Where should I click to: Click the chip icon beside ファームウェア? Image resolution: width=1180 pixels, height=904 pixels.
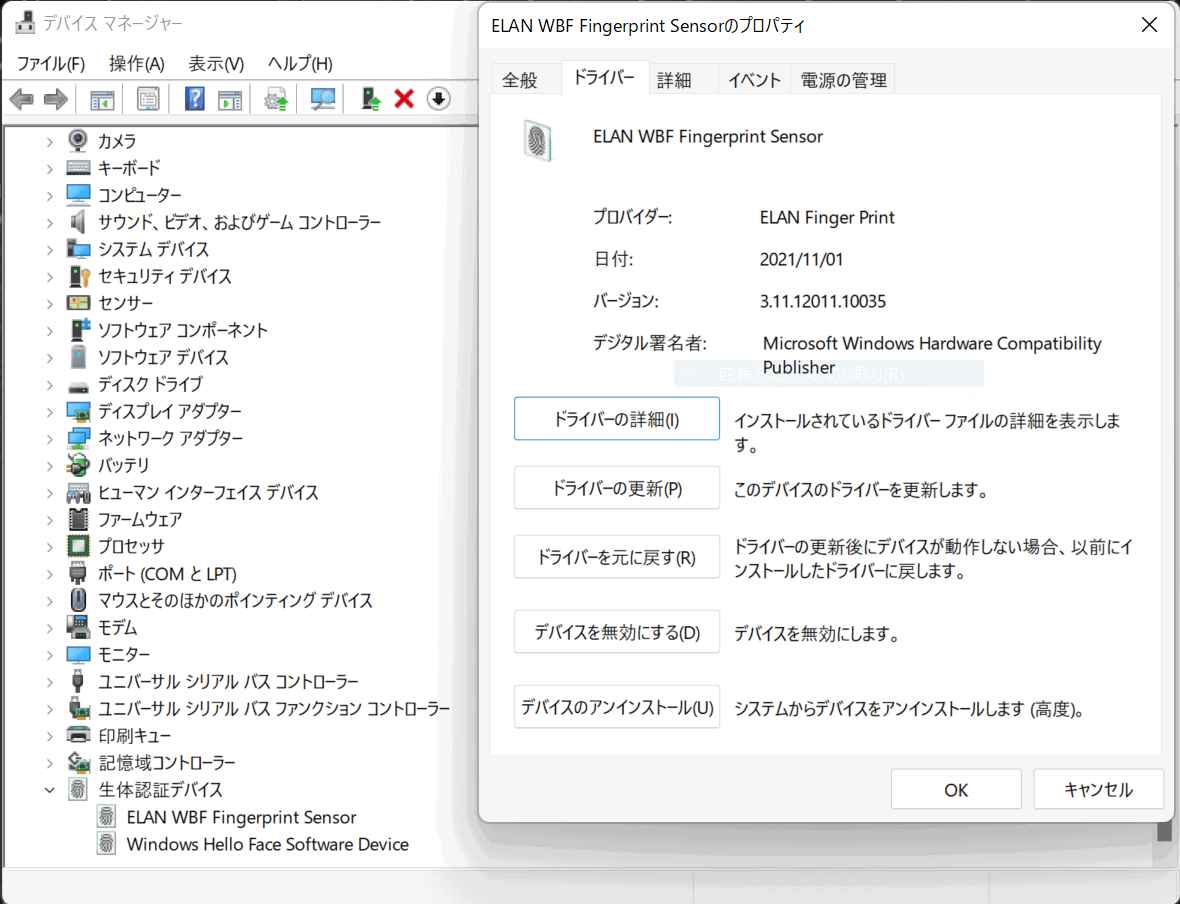[78, 519]
